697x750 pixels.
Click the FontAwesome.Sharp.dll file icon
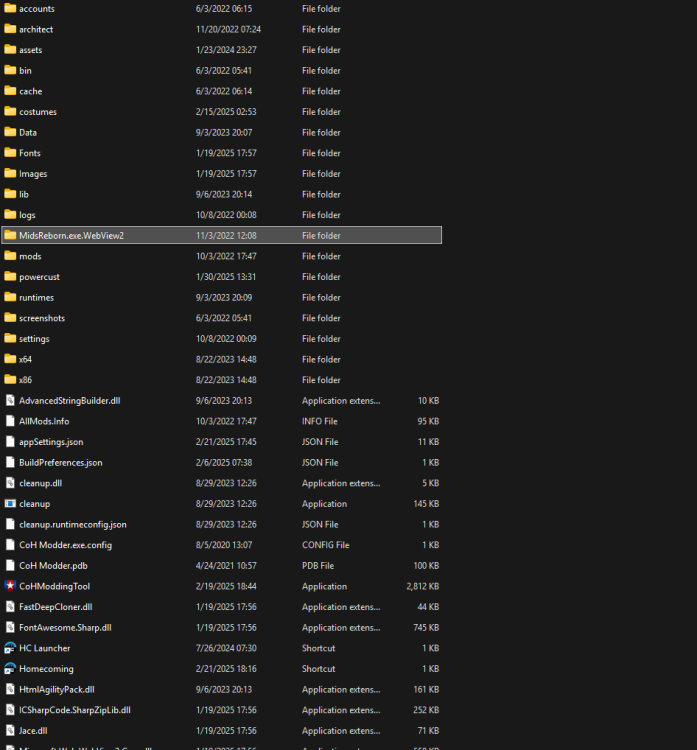(x=10, y=628)
